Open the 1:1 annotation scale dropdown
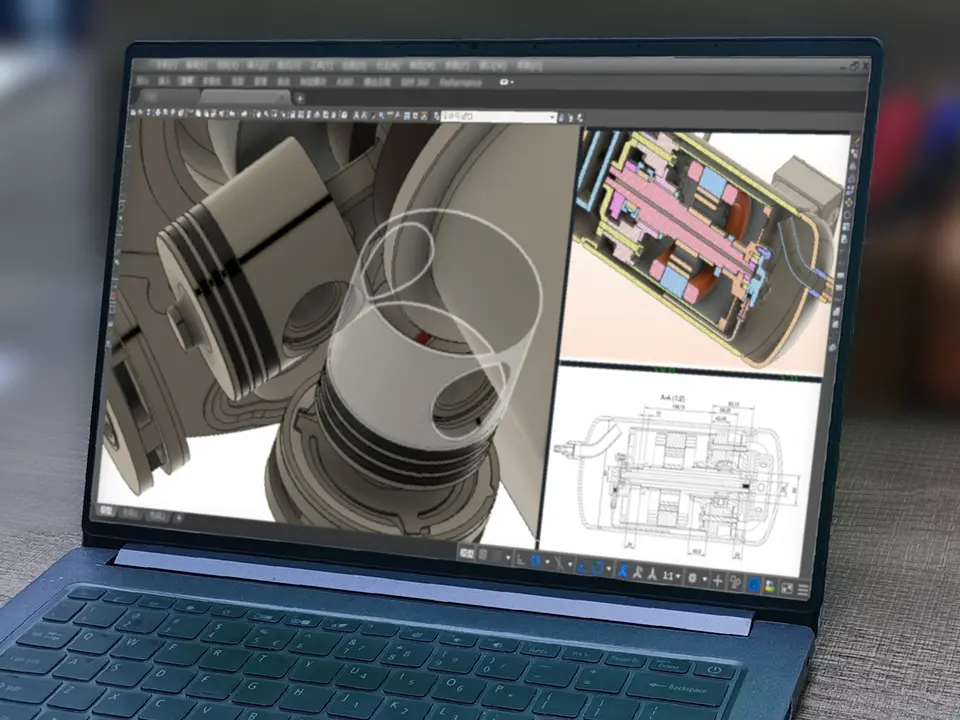Screen dimensions: 960x720 [672, 577]
